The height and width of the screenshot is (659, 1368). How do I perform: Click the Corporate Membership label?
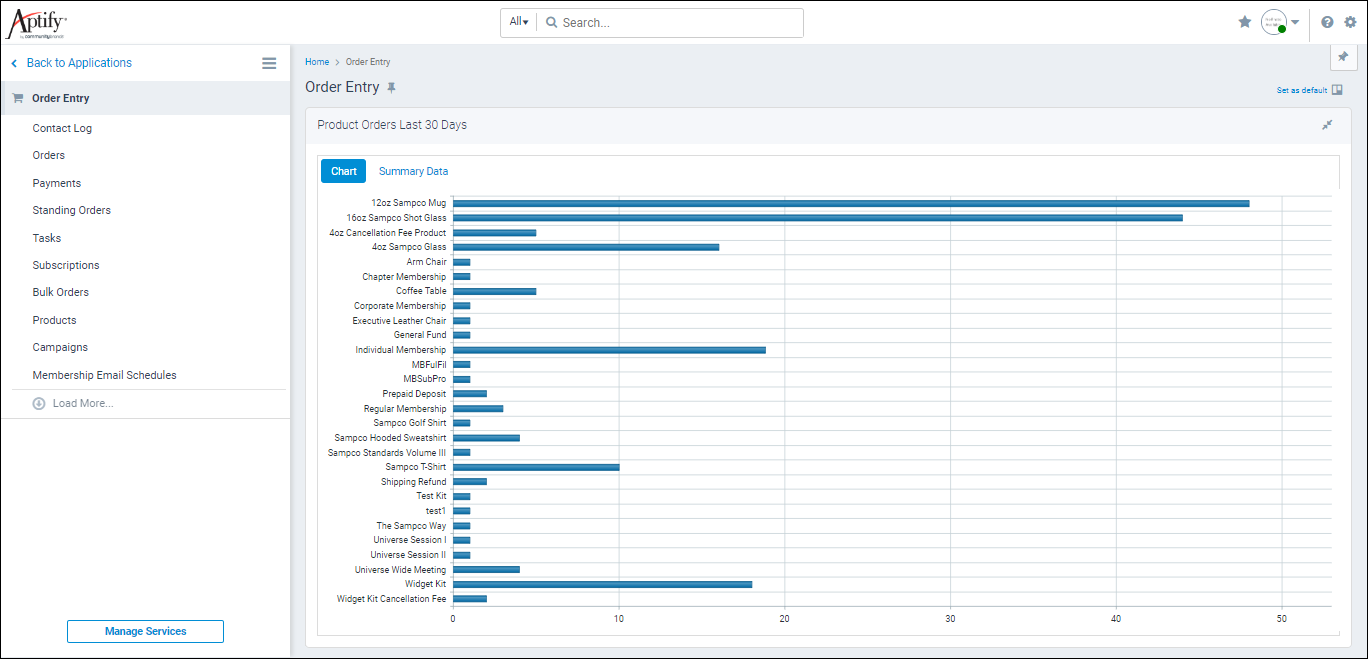point(400,306)
